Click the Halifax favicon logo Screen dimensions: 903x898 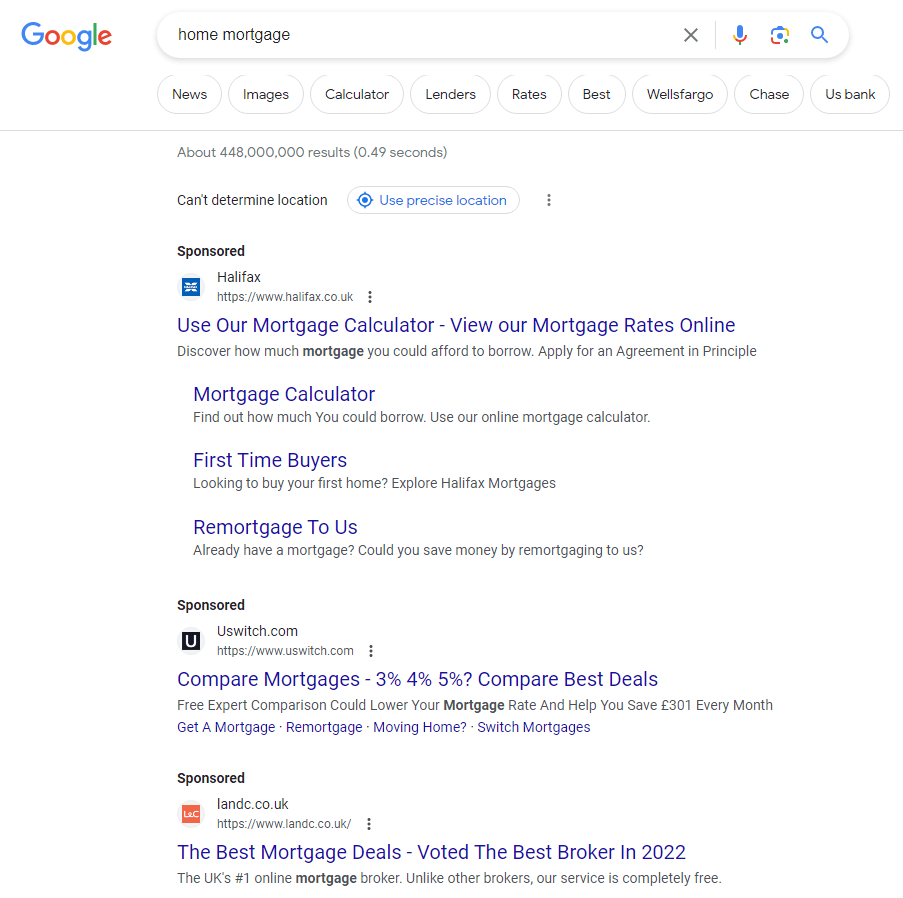click(191, 287)
